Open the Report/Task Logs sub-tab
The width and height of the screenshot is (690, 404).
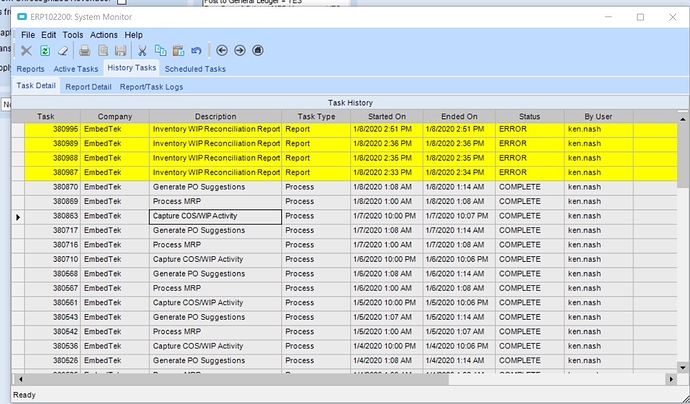click(x=151, y=87)
